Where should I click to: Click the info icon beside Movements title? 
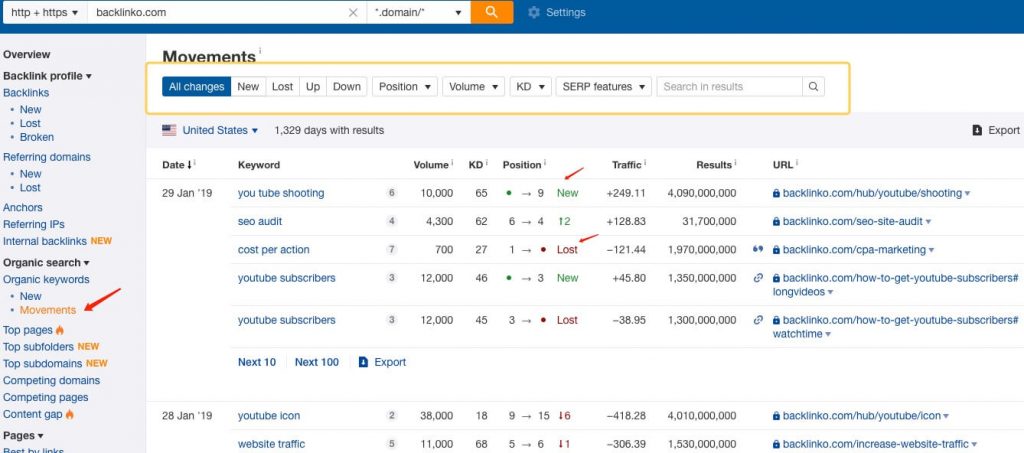260,50
